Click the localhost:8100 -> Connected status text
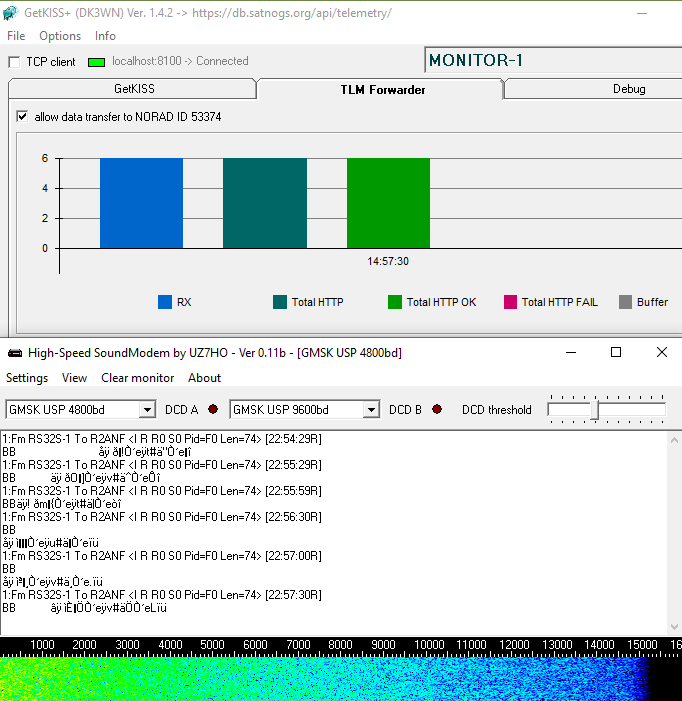The width and height of the screenshot is (682, 701). point(180,61)
